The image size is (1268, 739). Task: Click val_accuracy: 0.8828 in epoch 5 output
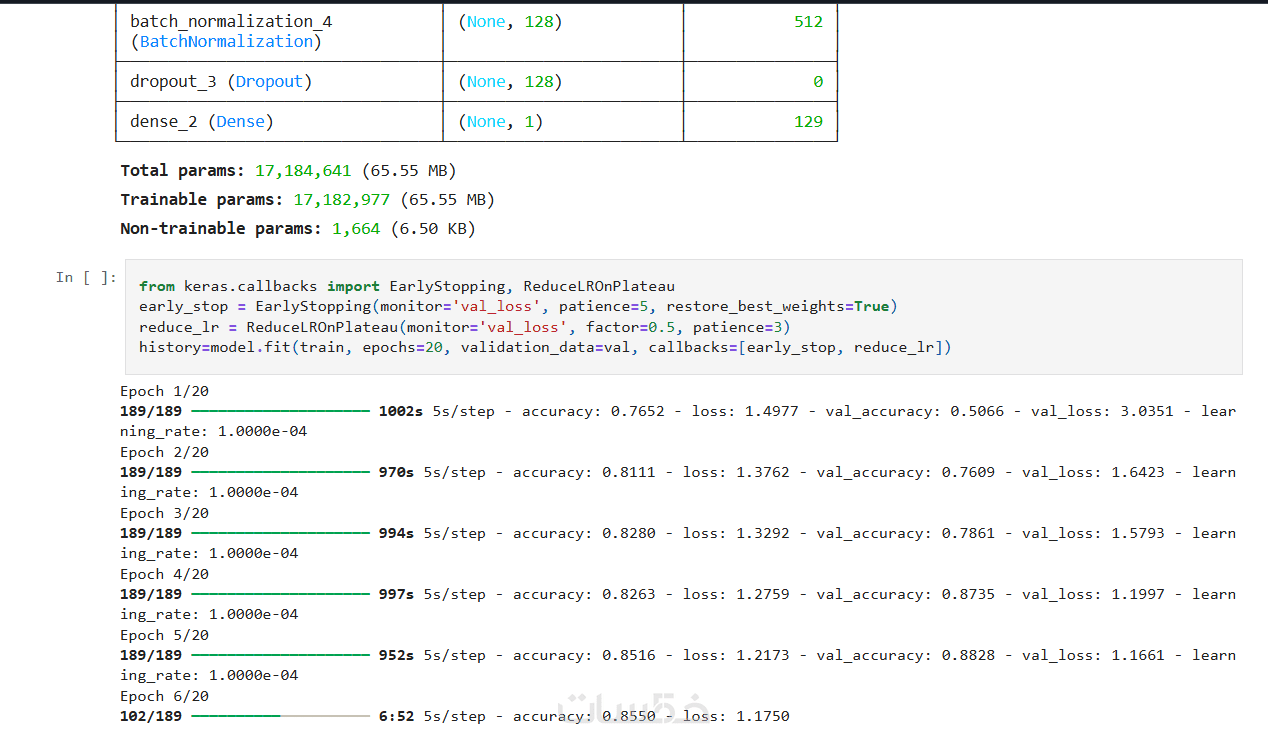click(x=906, y=655)
